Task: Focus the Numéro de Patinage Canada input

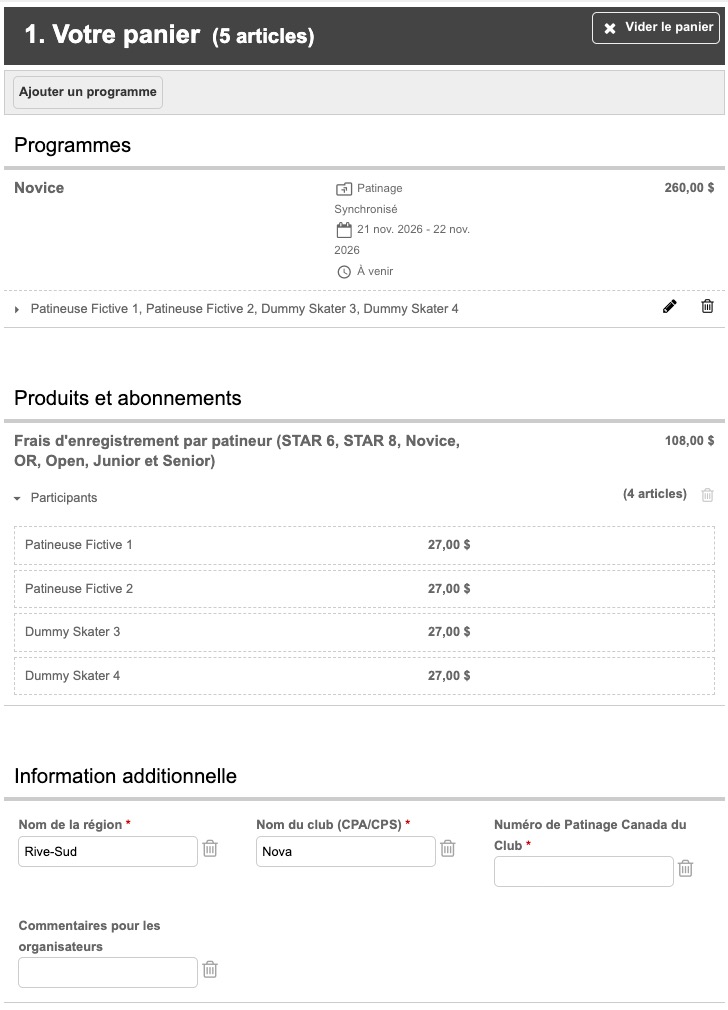Action: (584, 872)
